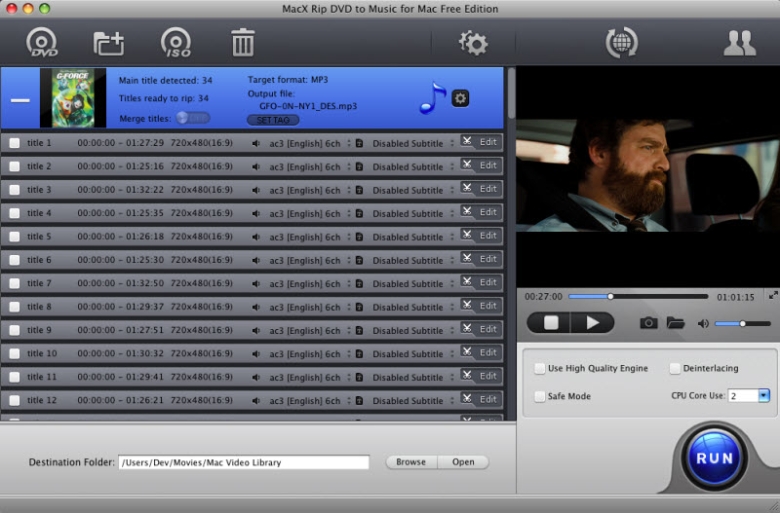
Task: Click the add folder icon in toolbar
Action: tap(108, 42)
